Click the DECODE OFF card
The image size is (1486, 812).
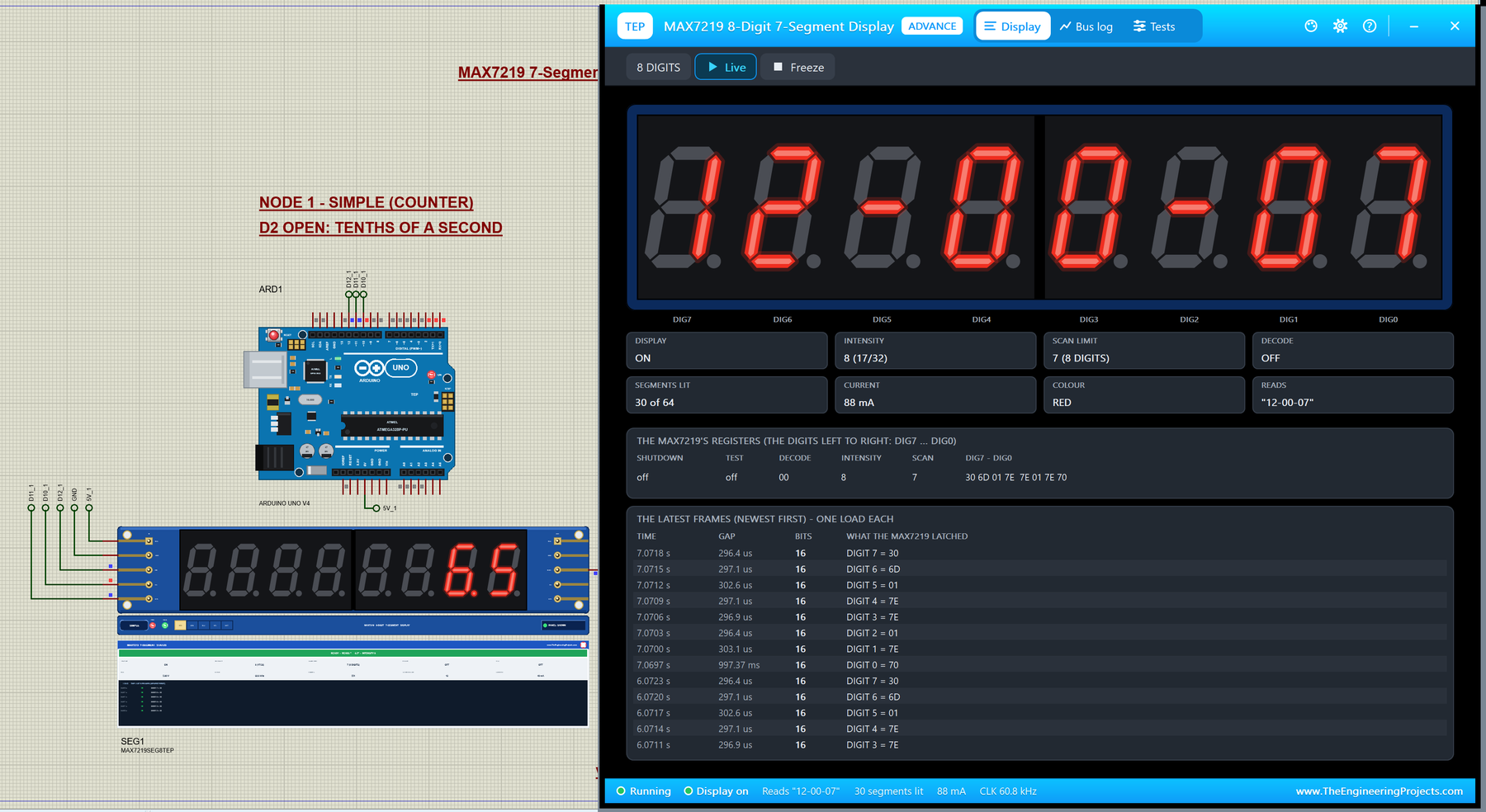coord(1353,350)
